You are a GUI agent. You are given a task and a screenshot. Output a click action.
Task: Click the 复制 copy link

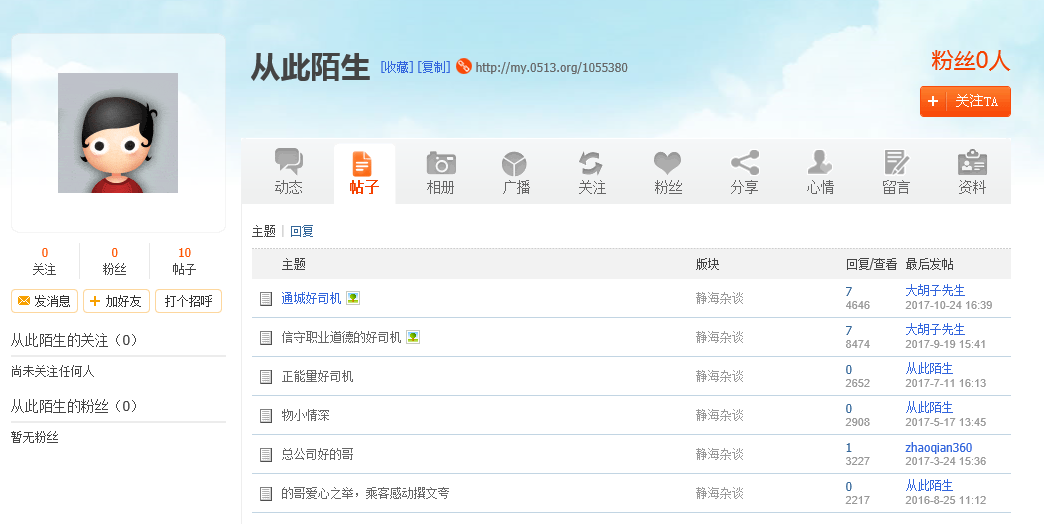coord(433,68)
